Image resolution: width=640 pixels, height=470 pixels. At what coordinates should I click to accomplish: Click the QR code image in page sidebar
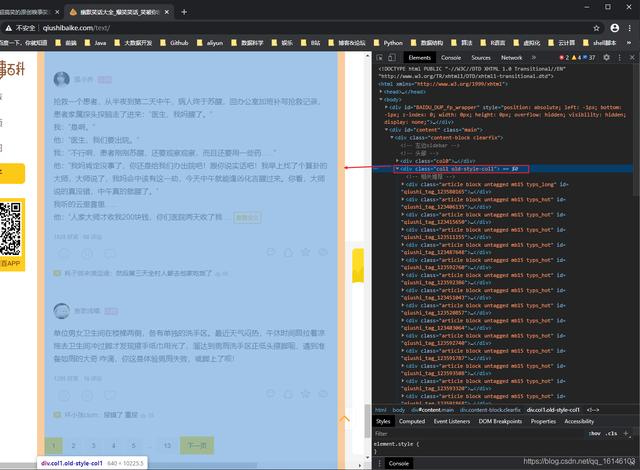(x=10, y=229)
